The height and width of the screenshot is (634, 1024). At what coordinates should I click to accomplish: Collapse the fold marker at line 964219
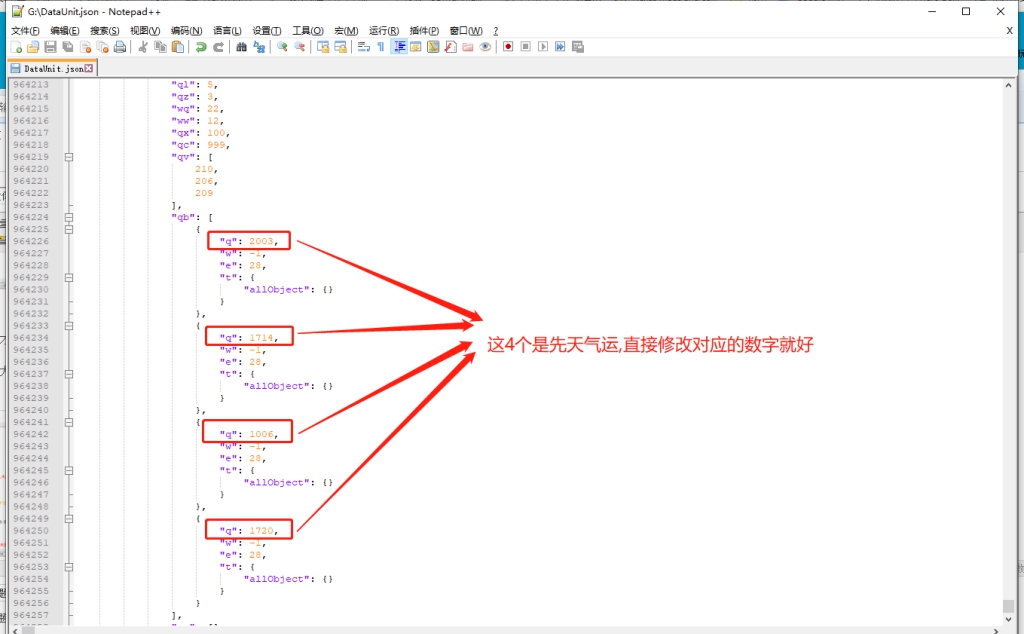(x=69, y=157)
